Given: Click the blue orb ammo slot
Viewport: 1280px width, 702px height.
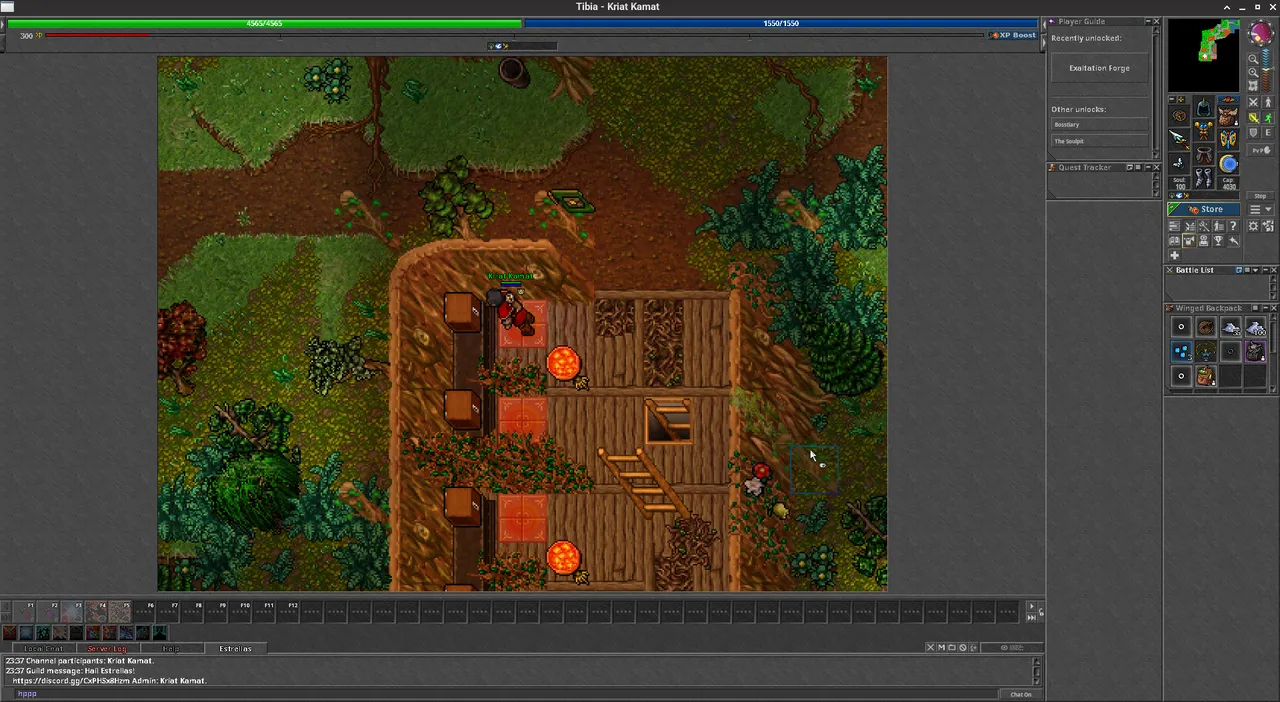Looking at the screenshot, I should point(1228,163).
